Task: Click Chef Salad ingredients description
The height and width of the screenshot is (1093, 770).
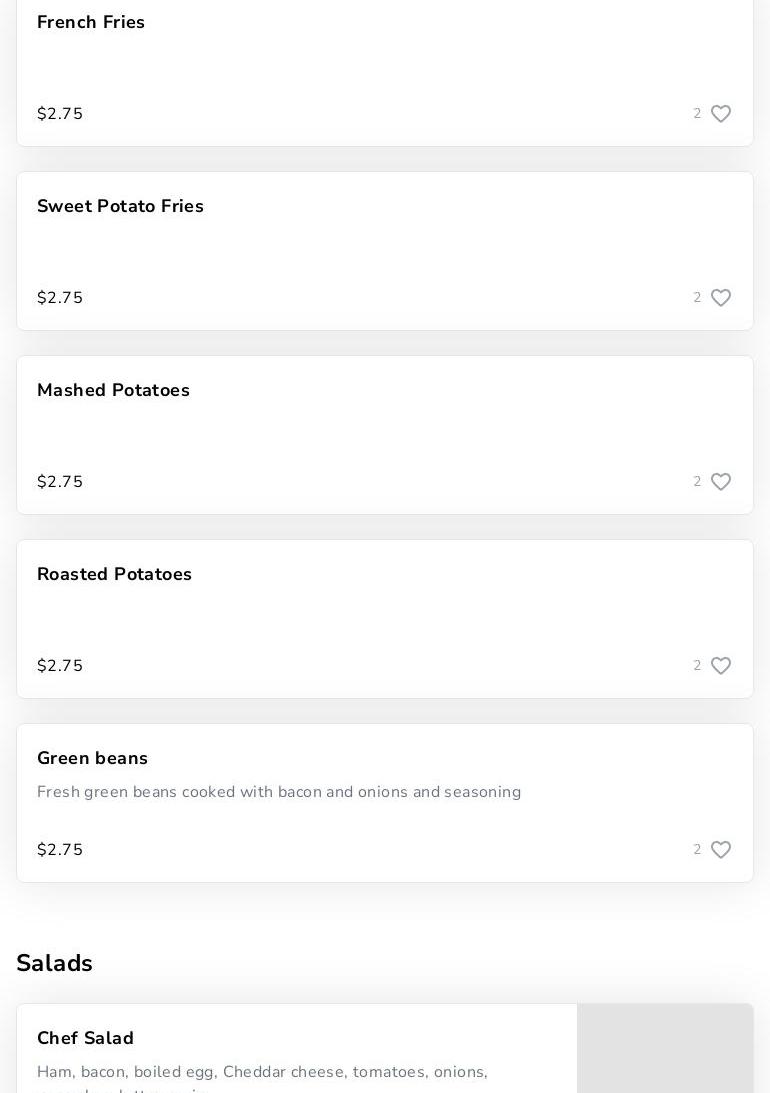Action: pos(262,1072)
